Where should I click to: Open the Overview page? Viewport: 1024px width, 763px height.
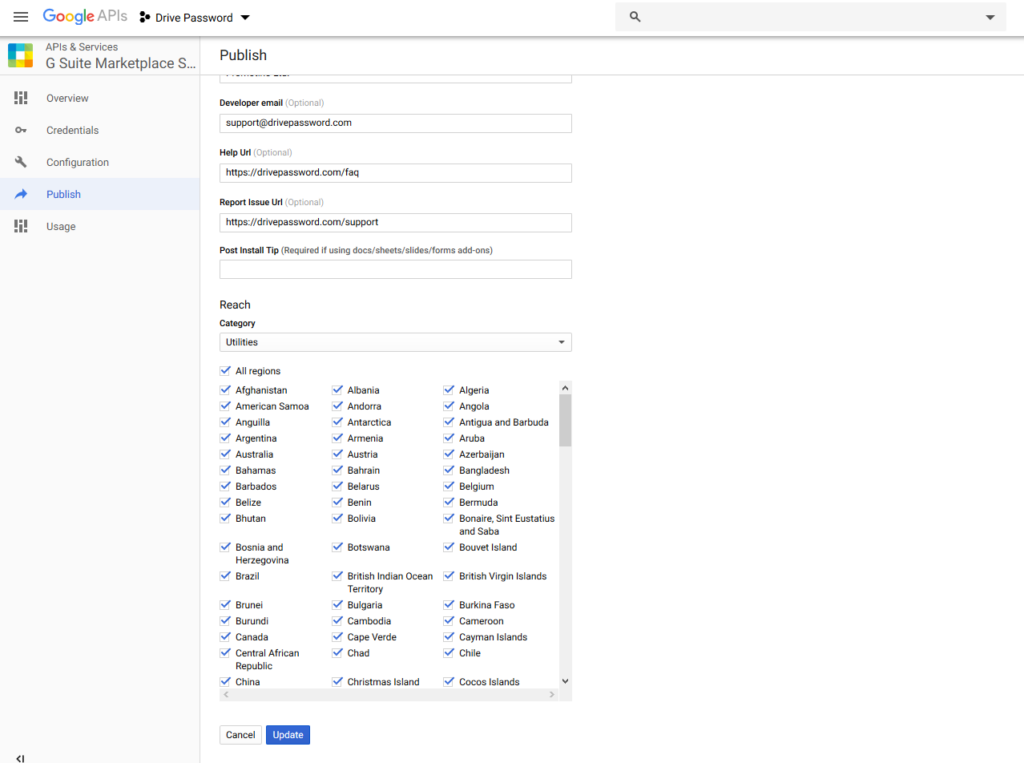click(67, 98)
